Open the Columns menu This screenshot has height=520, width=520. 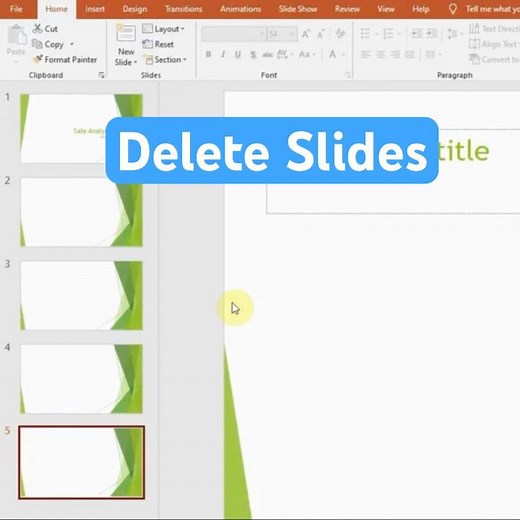tap(433, 54)
